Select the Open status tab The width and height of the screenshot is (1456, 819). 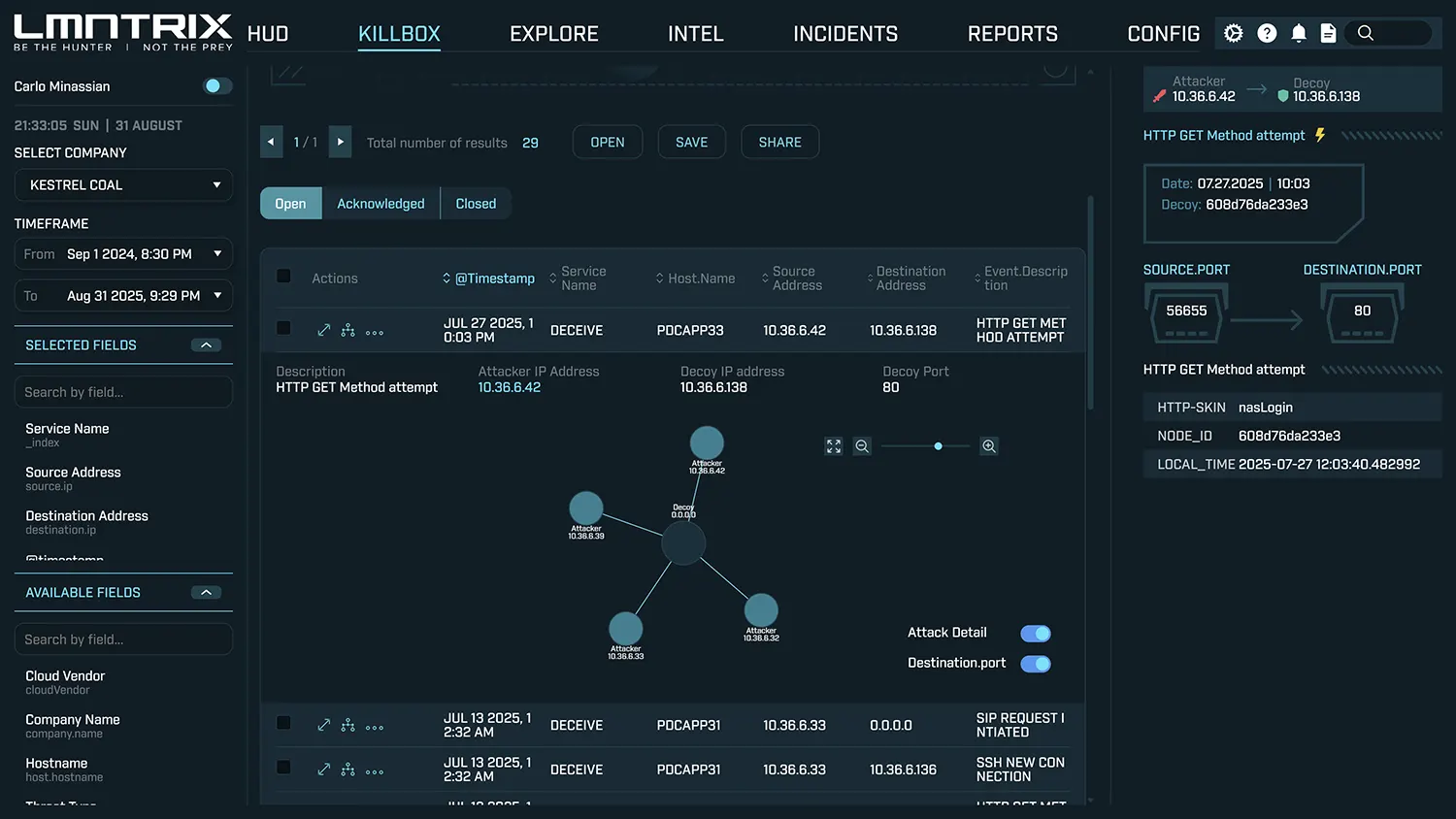coord(290,204)
